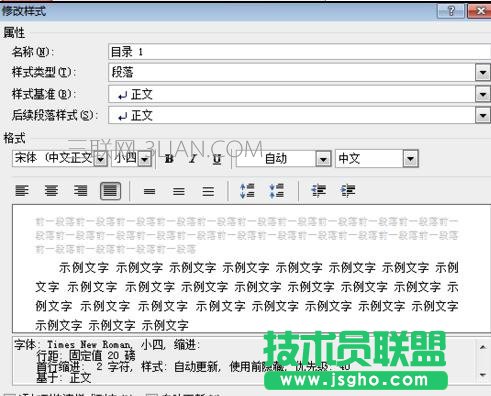Decrease paragraph spacing
The width and height of the screenshot is (491, 396).
click(277, 191)
